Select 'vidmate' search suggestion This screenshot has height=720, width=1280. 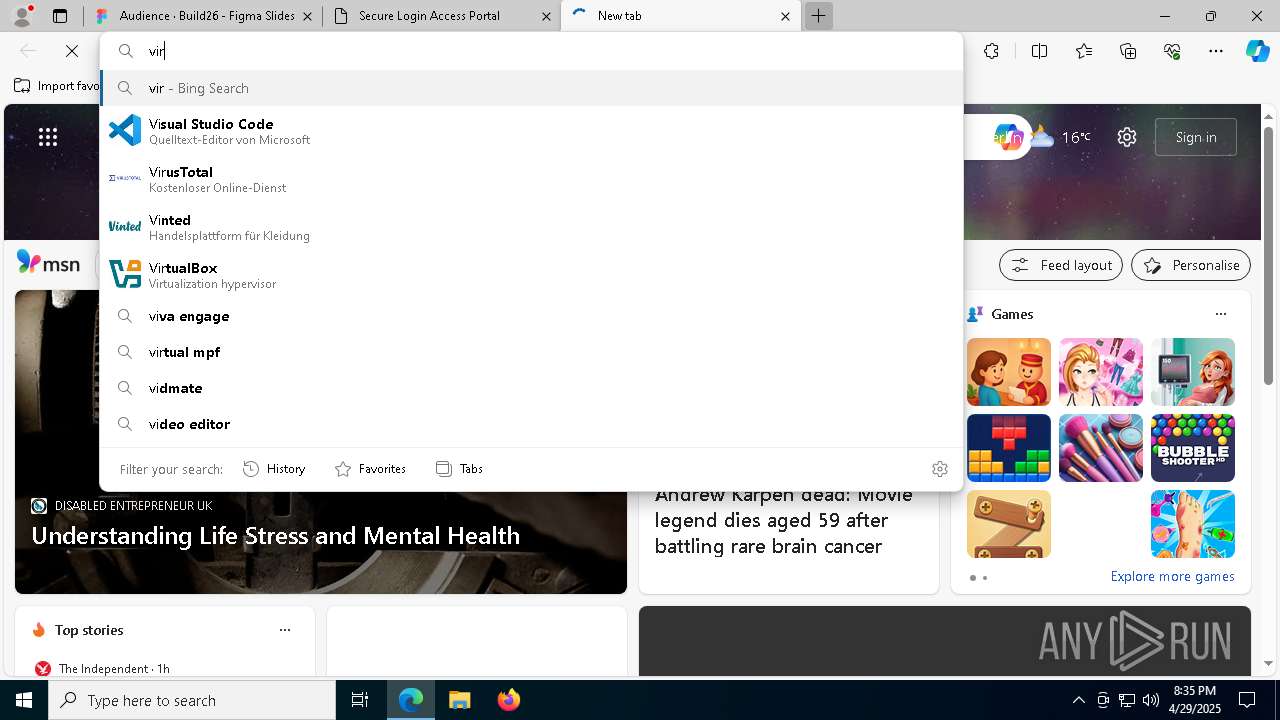point(531,388)
